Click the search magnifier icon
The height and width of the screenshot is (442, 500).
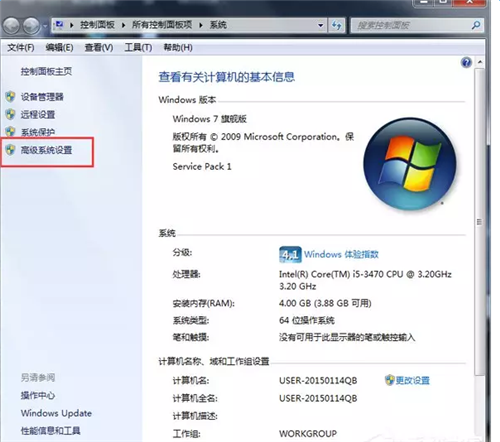click(476, 25)
